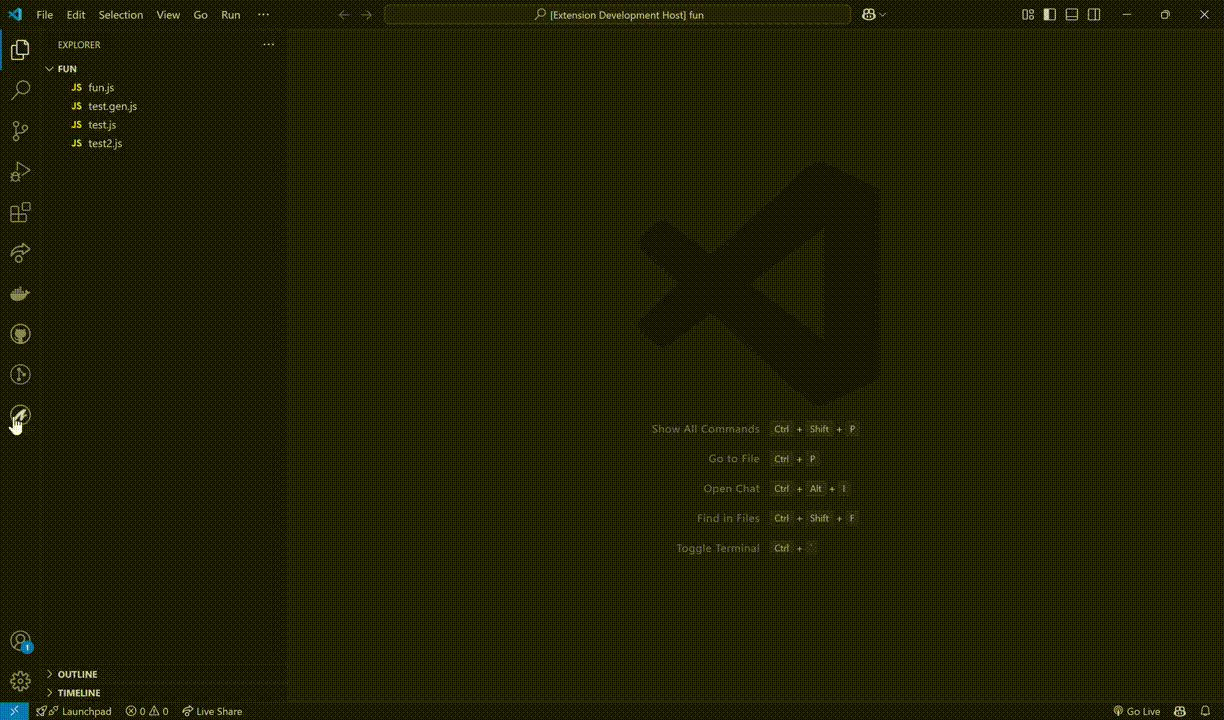Viewport: 1224px width, 720px height.
Task: Open the Live Share activity icon
Action: coord(20,253)
